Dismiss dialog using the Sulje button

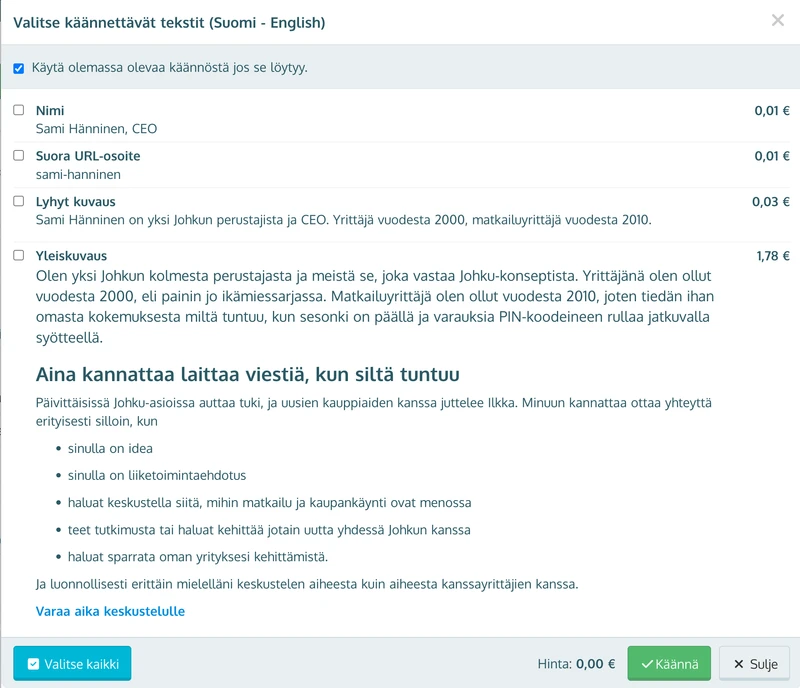click(x=756, y=664)
